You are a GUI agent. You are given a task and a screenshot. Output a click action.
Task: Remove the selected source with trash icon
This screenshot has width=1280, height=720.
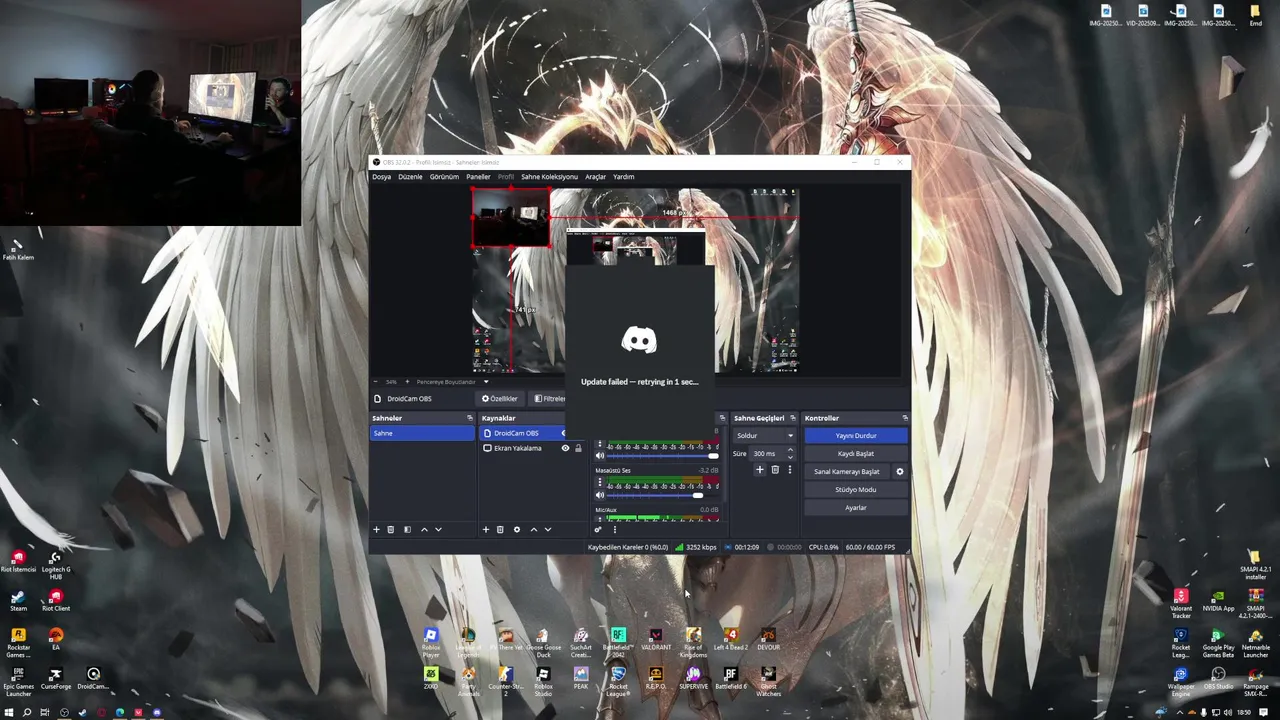(x=500, y=529)
